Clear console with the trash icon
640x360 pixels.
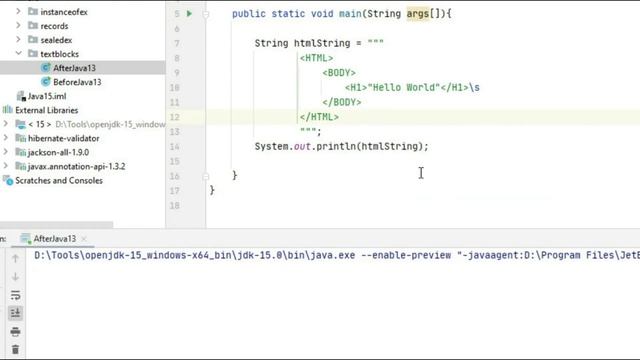[x=15, y=349]
